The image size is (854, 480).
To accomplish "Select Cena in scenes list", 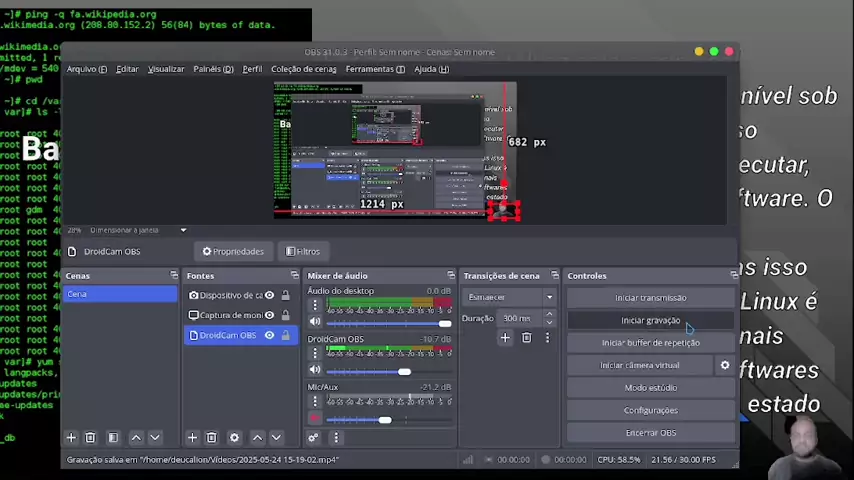I will tap(120, 294).
